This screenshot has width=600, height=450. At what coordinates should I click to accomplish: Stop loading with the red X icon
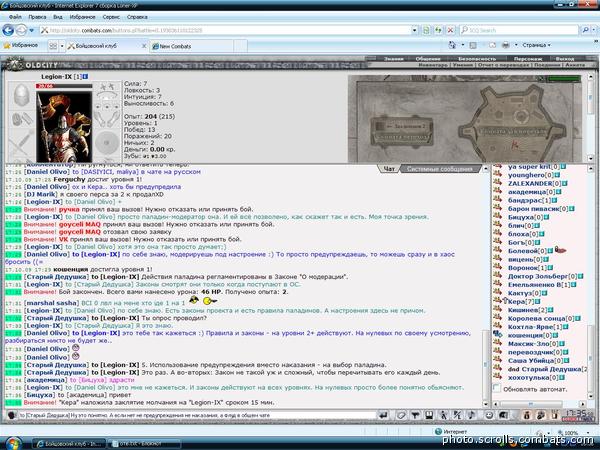coord(451,30)
